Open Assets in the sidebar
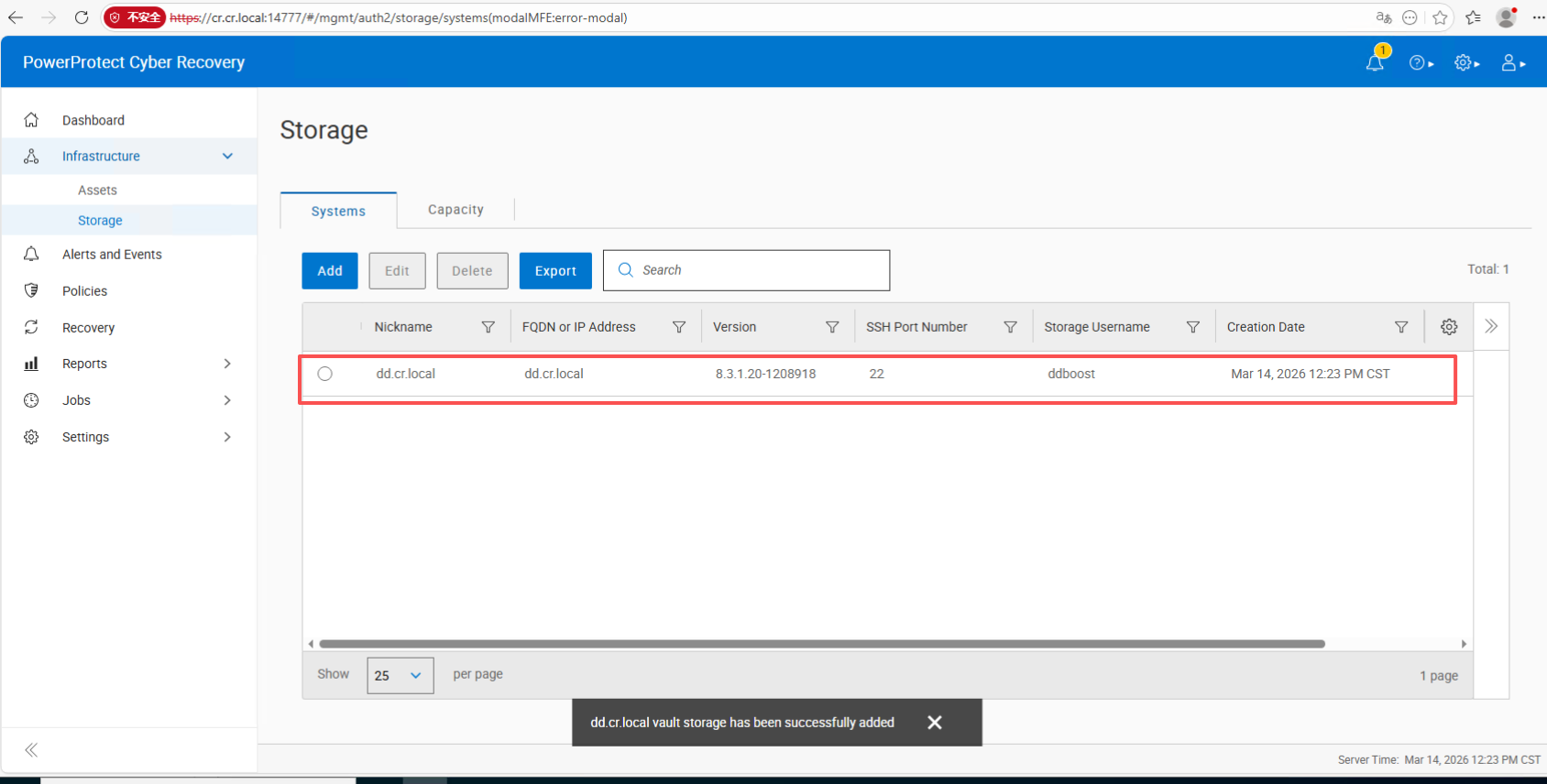The width and height of the screenshot is (1547, 784). point(97,190)
